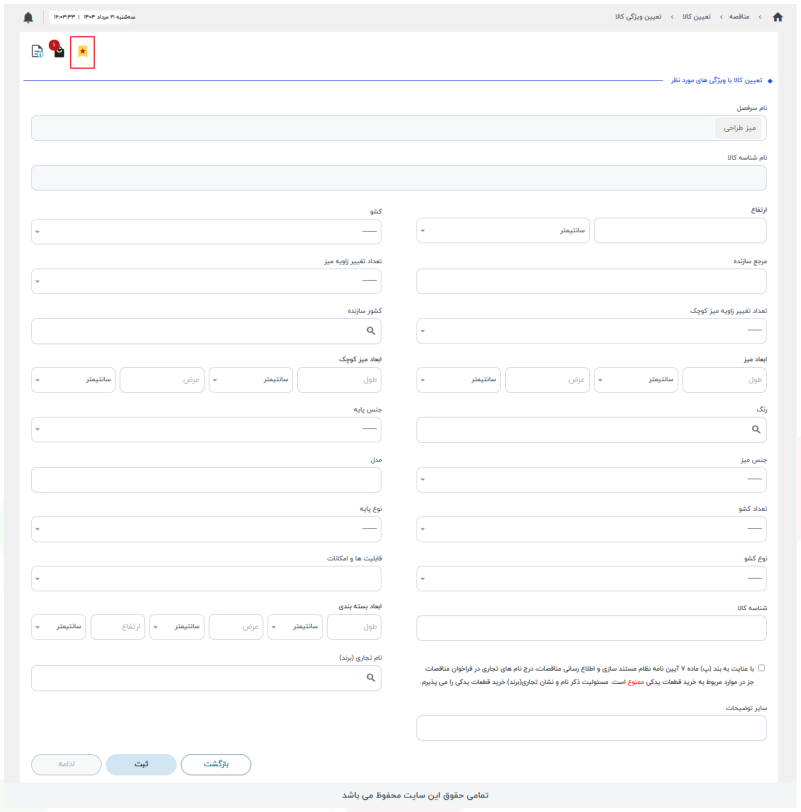Open the کشو dropdown
Screen dimensions: 801x812
coord(206,231)
